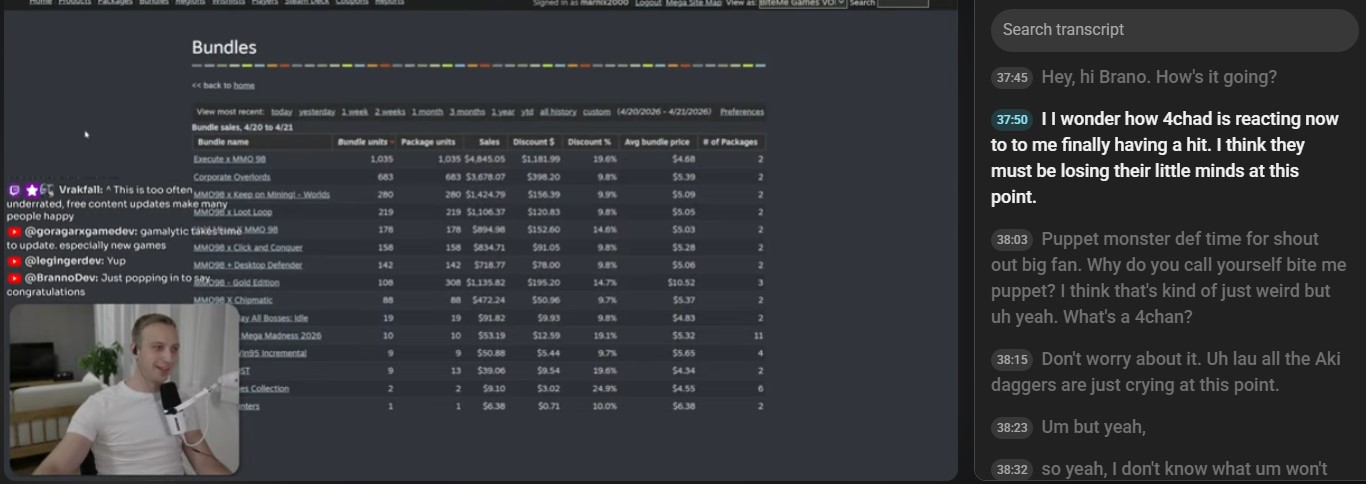Sort by 'Avg bundle price' column

658,142
